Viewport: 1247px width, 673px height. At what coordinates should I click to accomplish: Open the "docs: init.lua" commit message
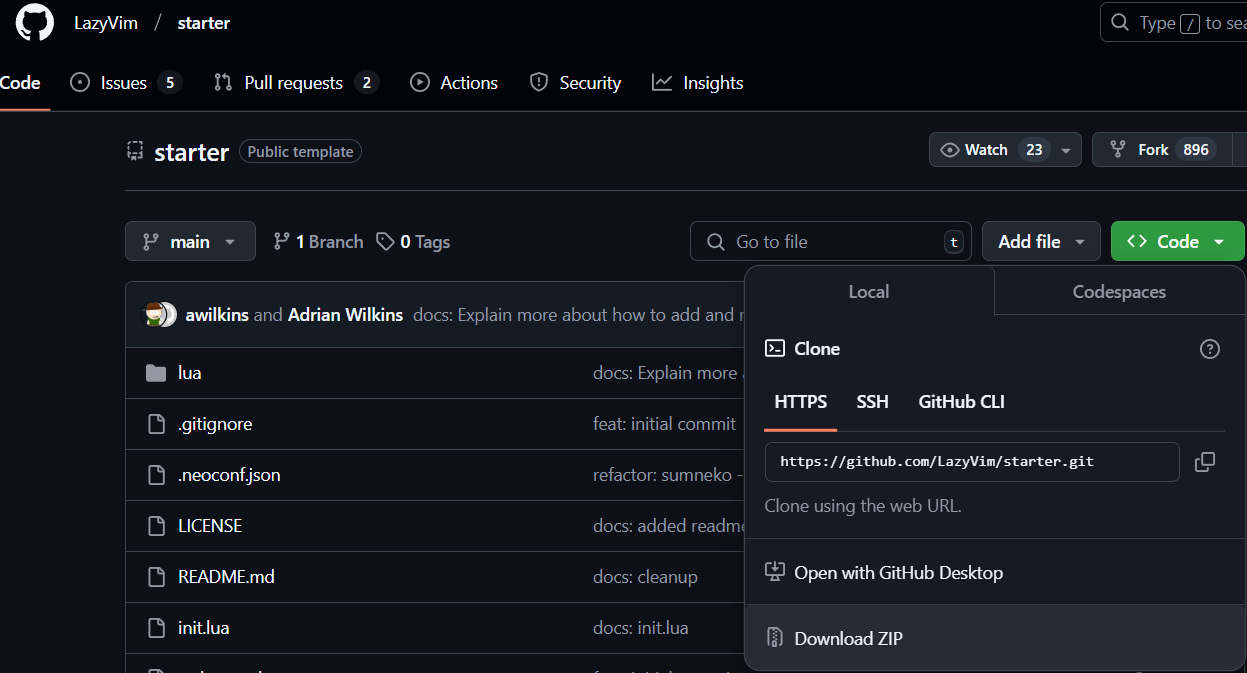pos(641,628)
